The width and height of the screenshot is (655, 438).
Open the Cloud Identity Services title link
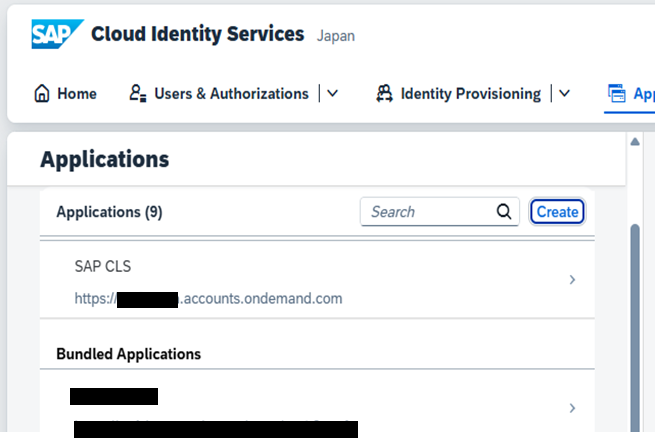197,34
